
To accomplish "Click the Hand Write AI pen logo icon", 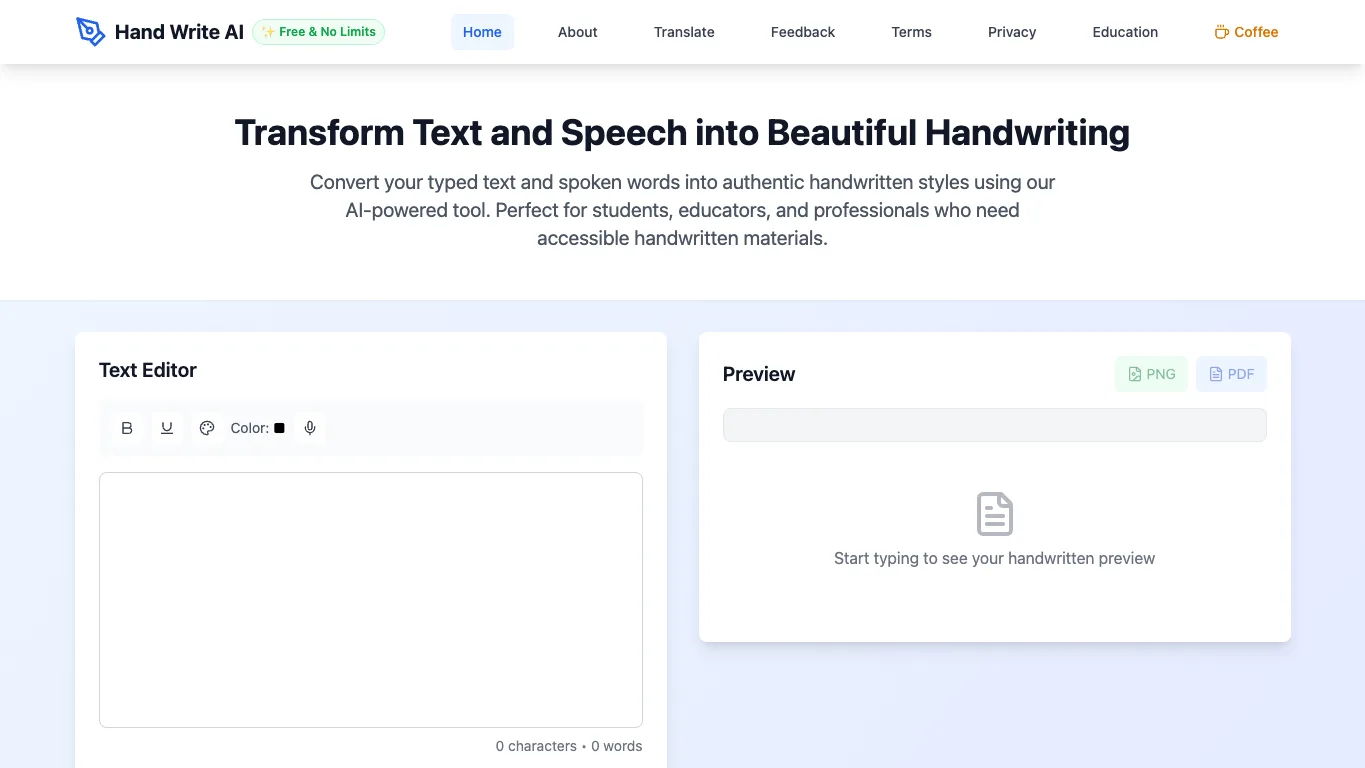I will (90, 32).
